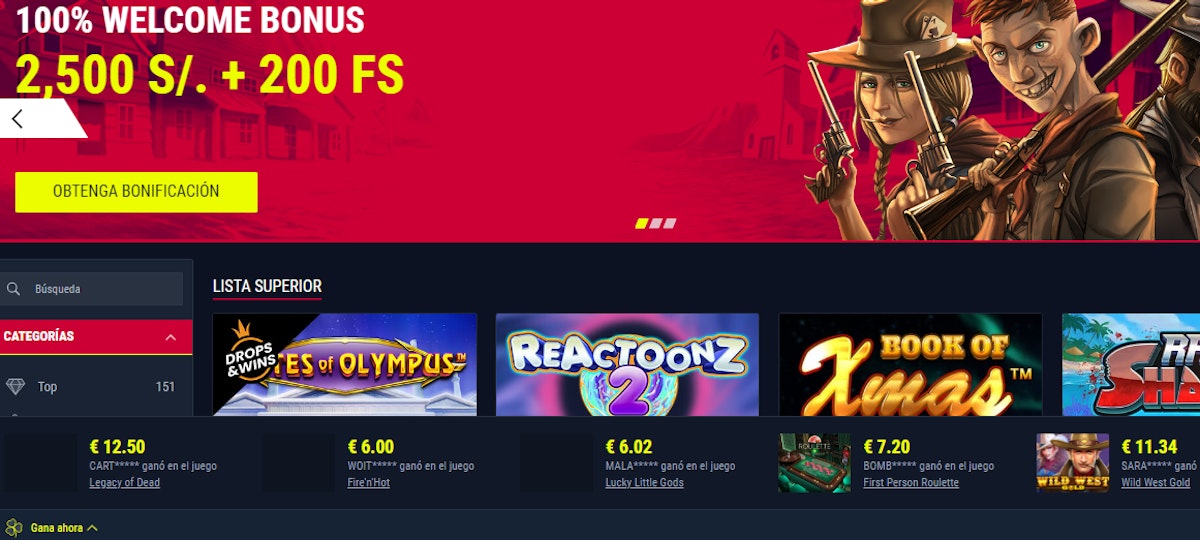This screenshot has width=1200, height=540.
Task: Select the third carousel indicator dot
Action: (x=670, y=223)
